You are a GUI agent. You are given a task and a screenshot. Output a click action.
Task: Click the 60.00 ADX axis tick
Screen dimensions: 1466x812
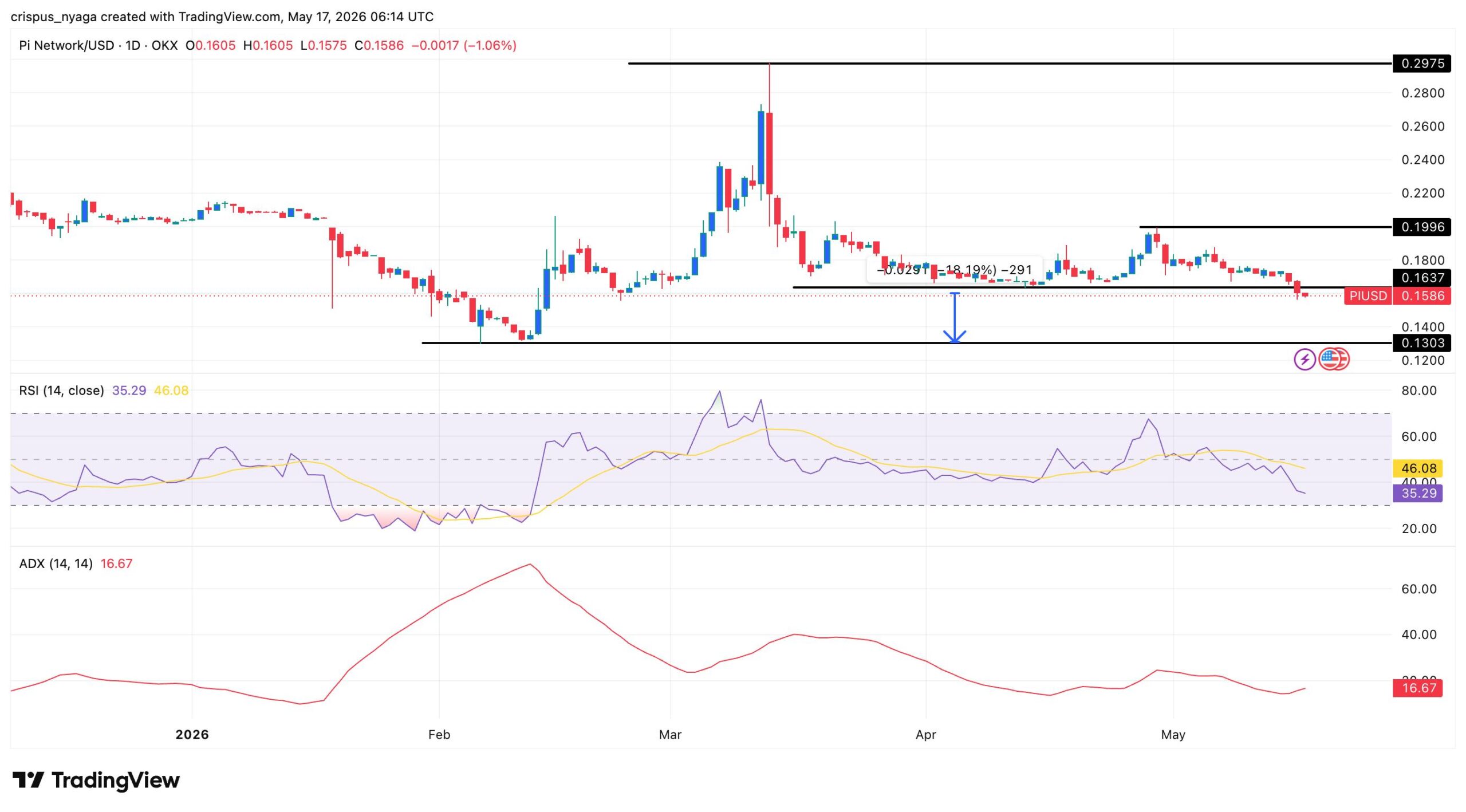click(x=1419, y=589)
